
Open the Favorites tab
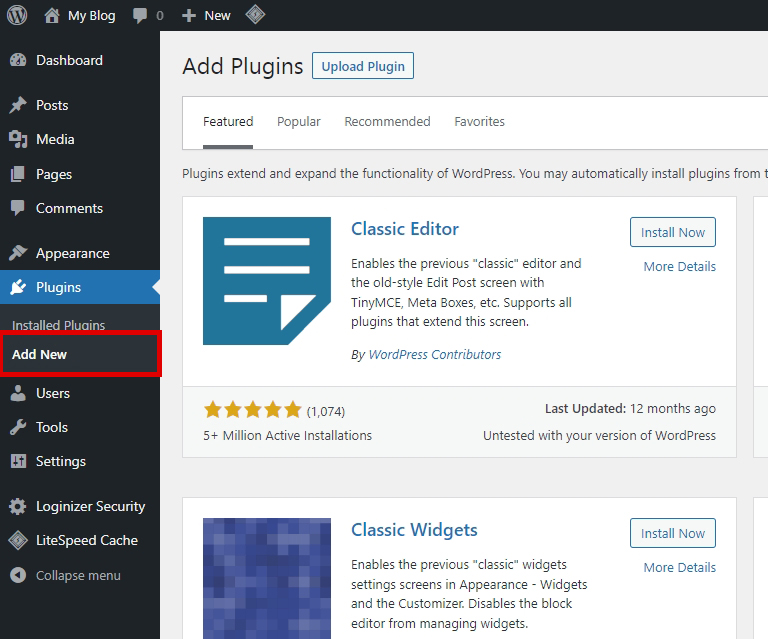click(x=480, y=121)
